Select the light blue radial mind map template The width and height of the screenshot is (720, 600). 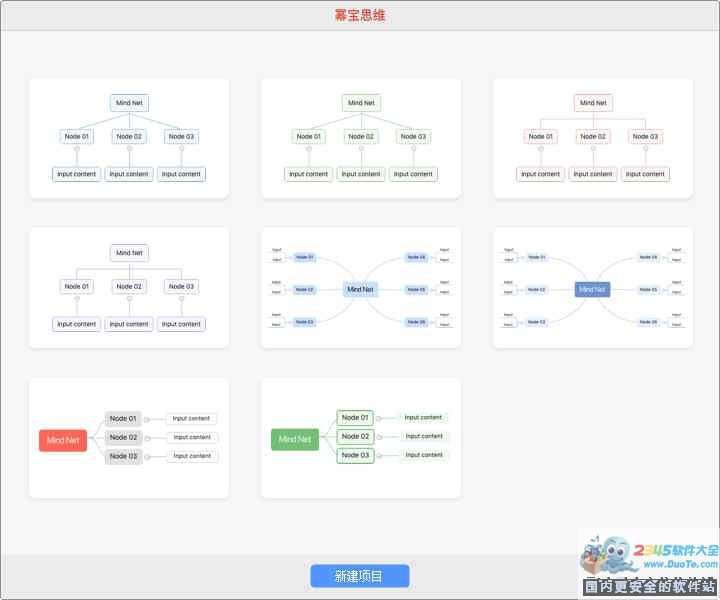coord(361,288)
